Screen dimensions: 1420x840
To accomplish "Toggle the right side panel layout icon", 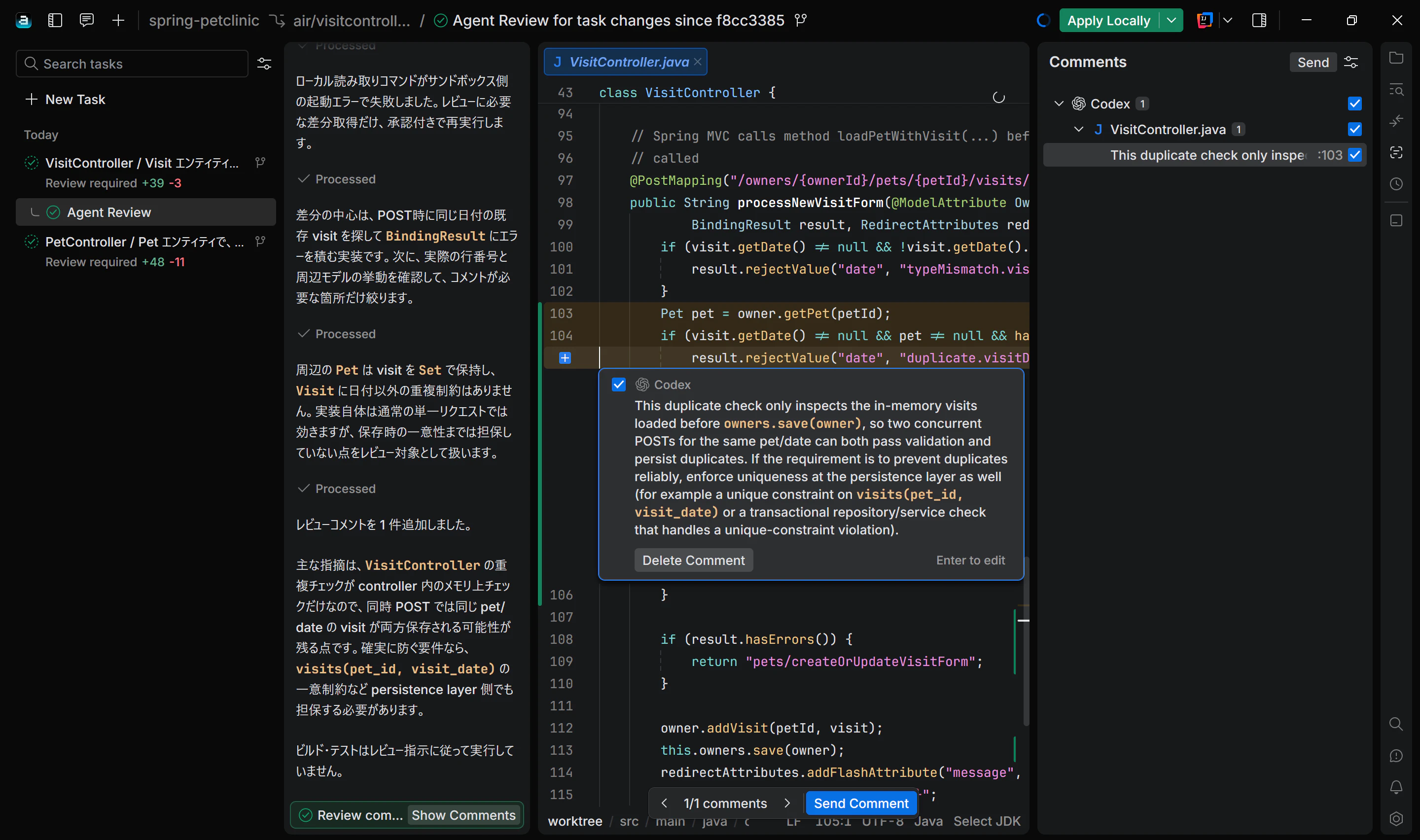I will 1259,20.
